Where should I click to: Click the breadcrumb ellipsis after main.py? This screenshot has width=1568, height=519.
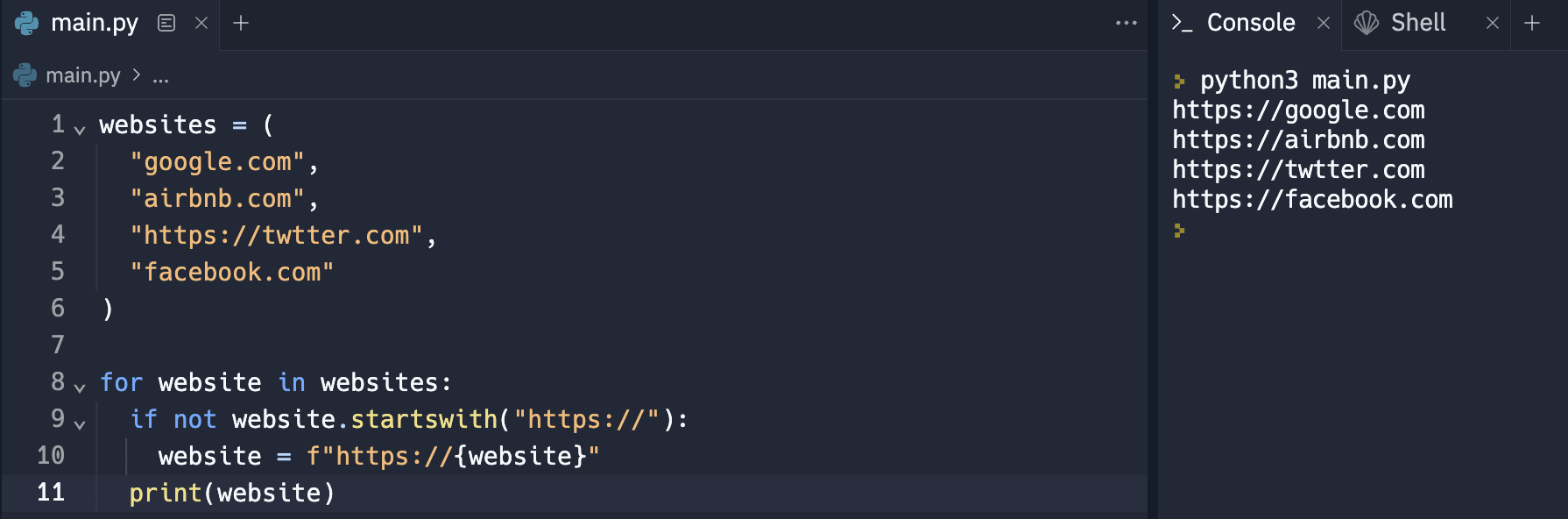(x=160, y=77)
